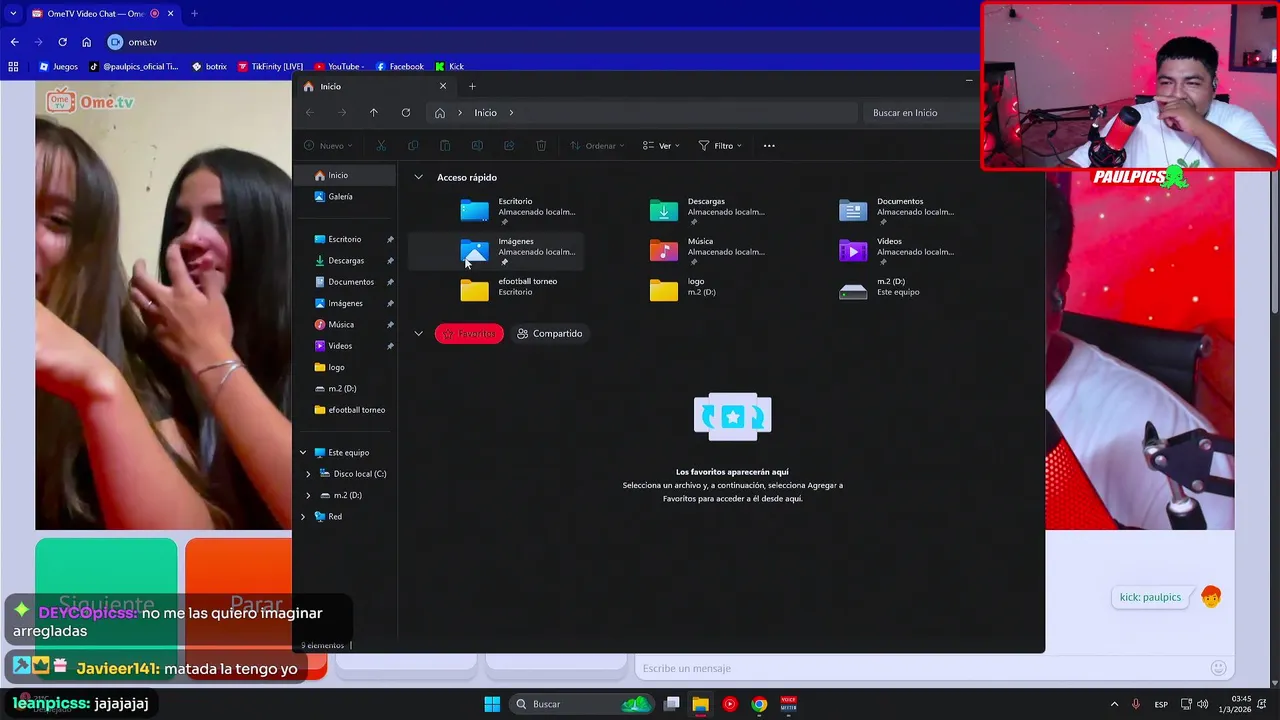Open the Filtro filter dropdown
1280x720 pixels.
(x=720, y=146)
